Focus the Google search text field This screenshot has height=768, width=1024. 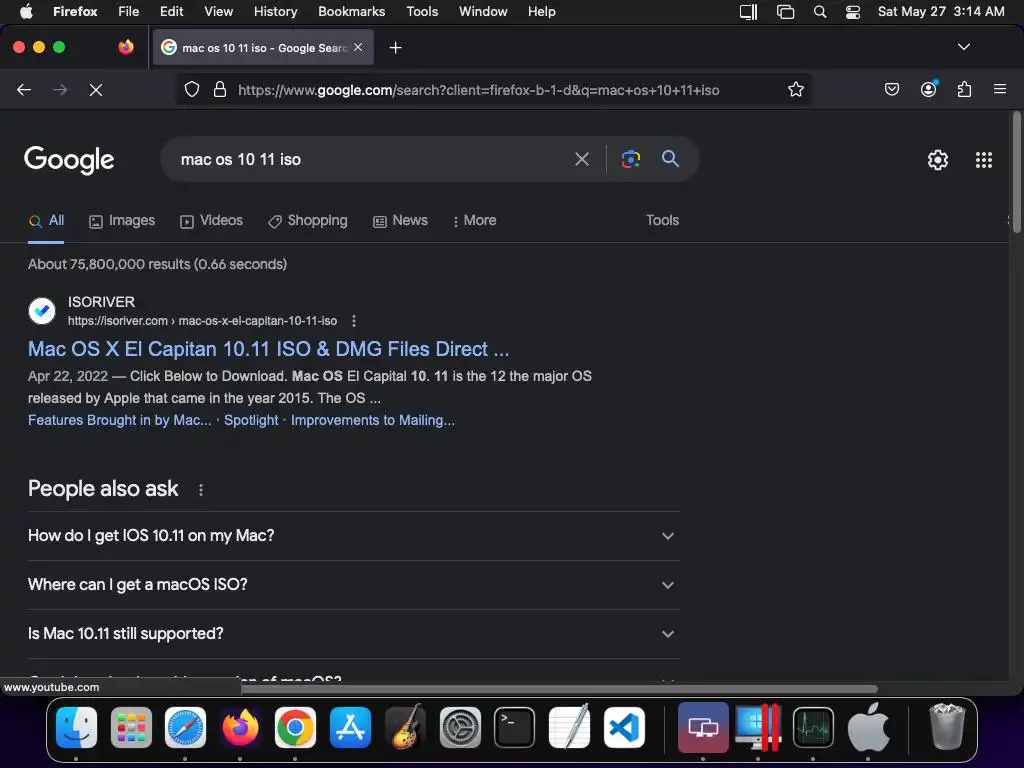370,159
